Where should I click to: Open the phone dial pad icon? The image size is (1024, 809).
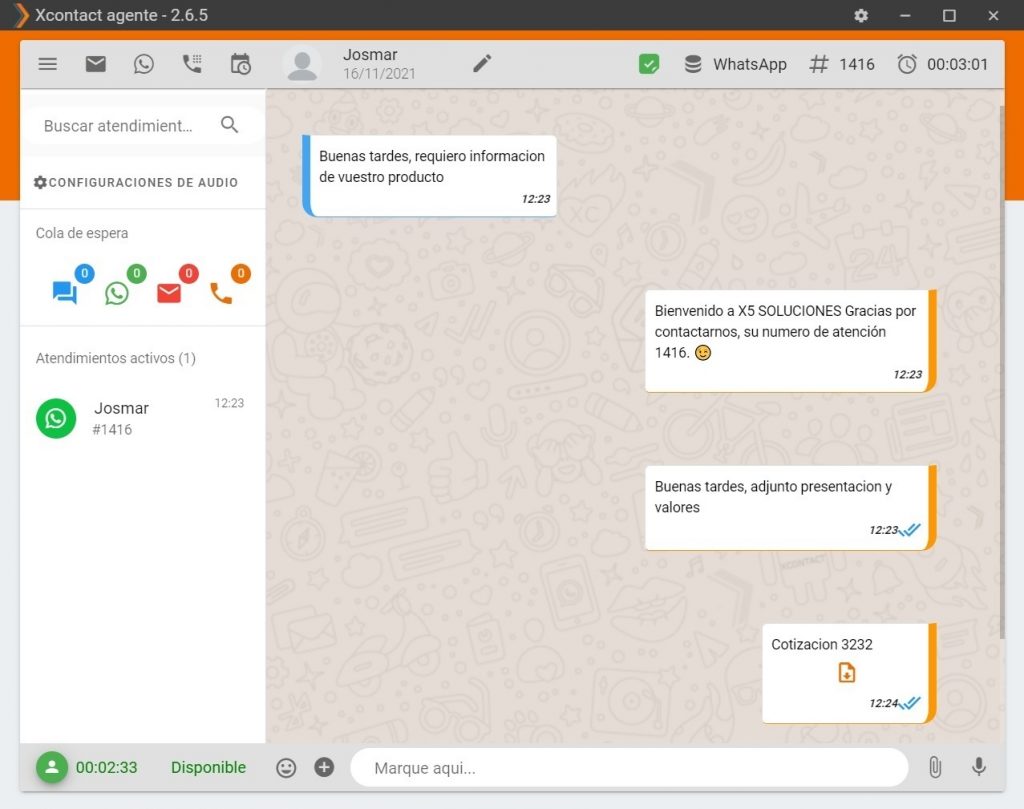coord(192,64)
